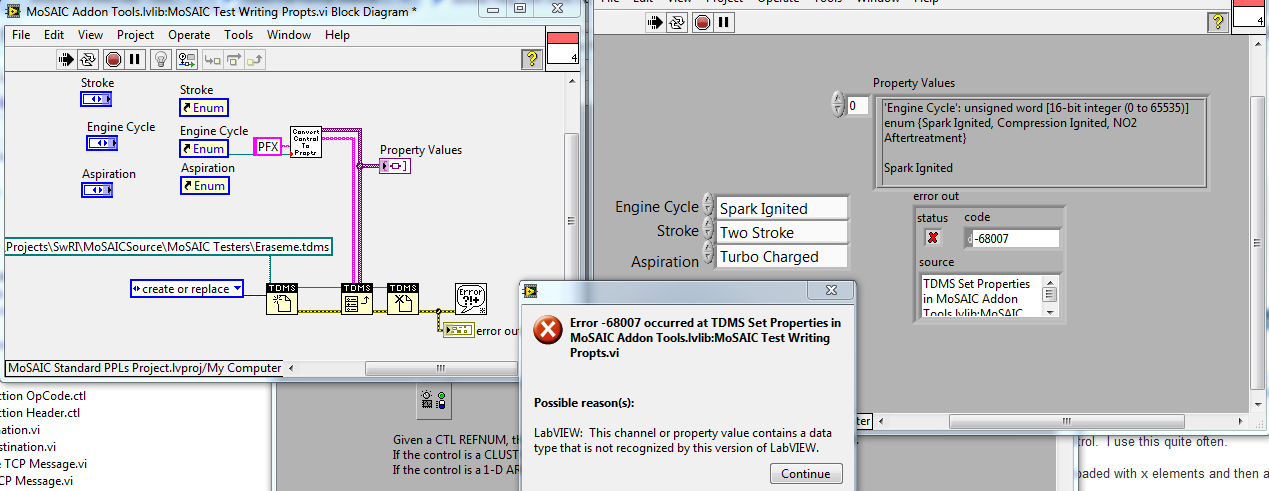The image size is (1269, 491).
Task: Select the Simple Error Handler node
Action: [x=471, y=298]
